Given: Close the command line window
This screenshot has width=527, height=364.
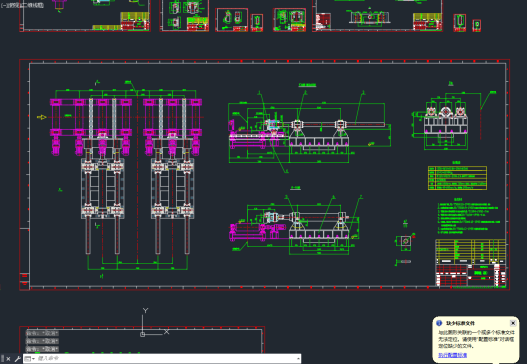Looking at the screenshot, I should tap(8, 359).
